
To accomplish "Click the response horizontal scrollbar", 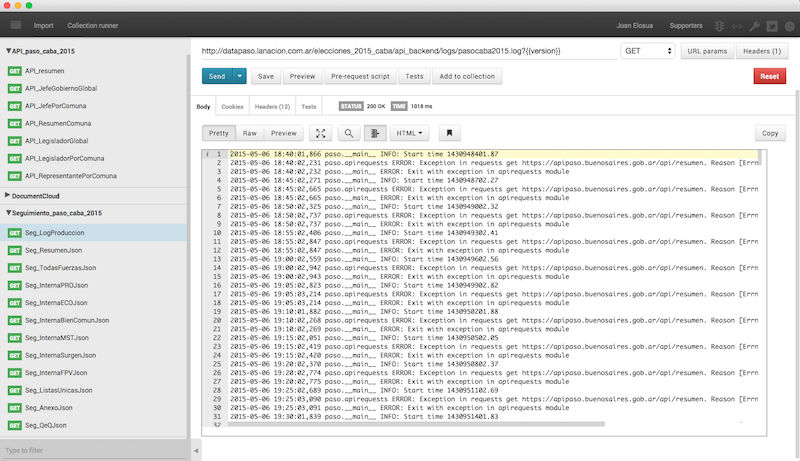I will click(x=416, y=424).
